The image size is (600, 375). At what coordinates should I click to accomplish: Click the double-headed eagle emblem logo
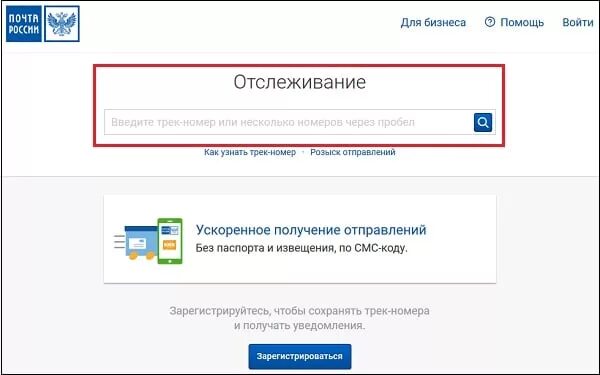pos(62,24)
